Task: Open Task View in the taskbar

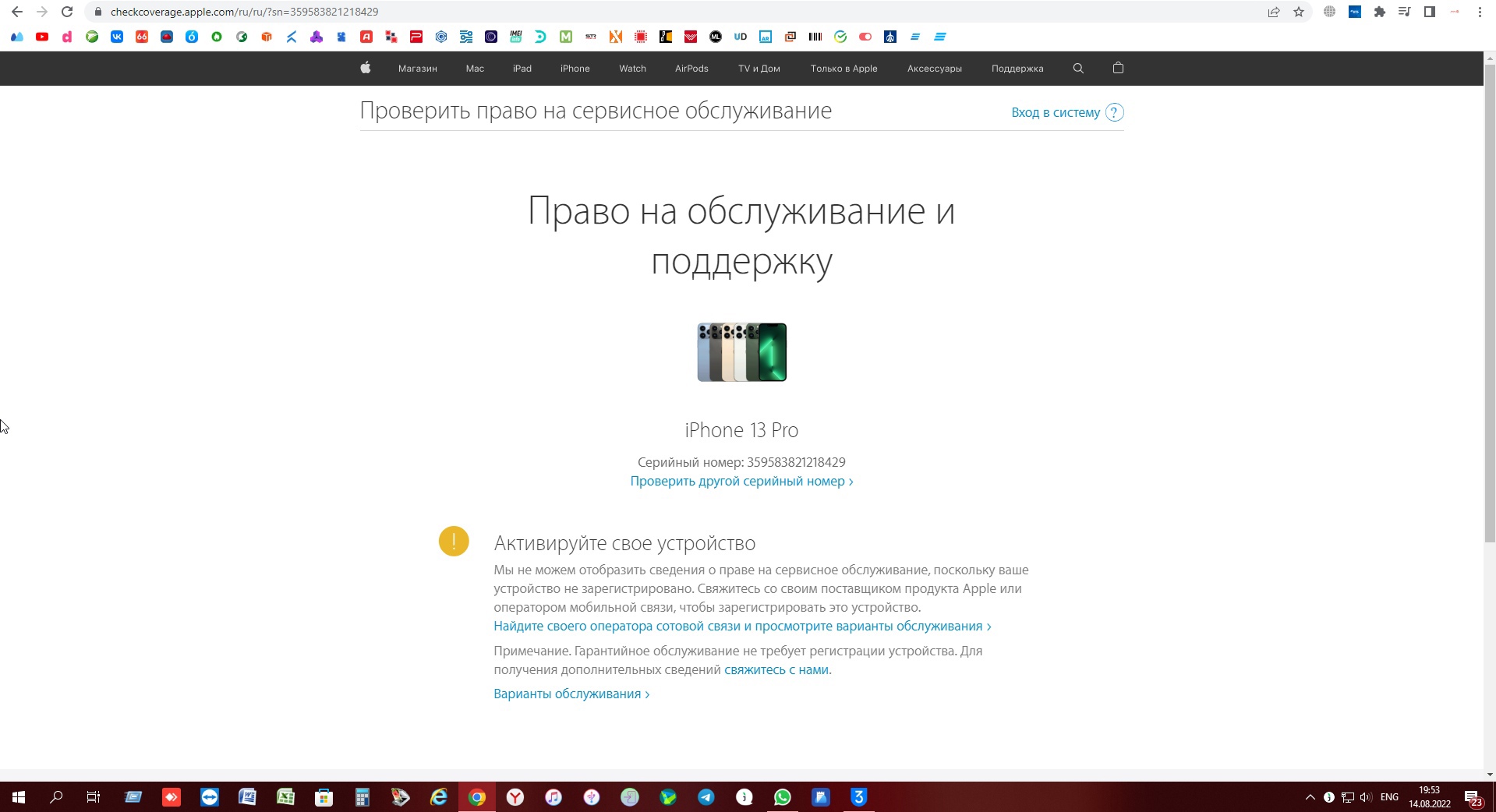Action: coord(94,797)
